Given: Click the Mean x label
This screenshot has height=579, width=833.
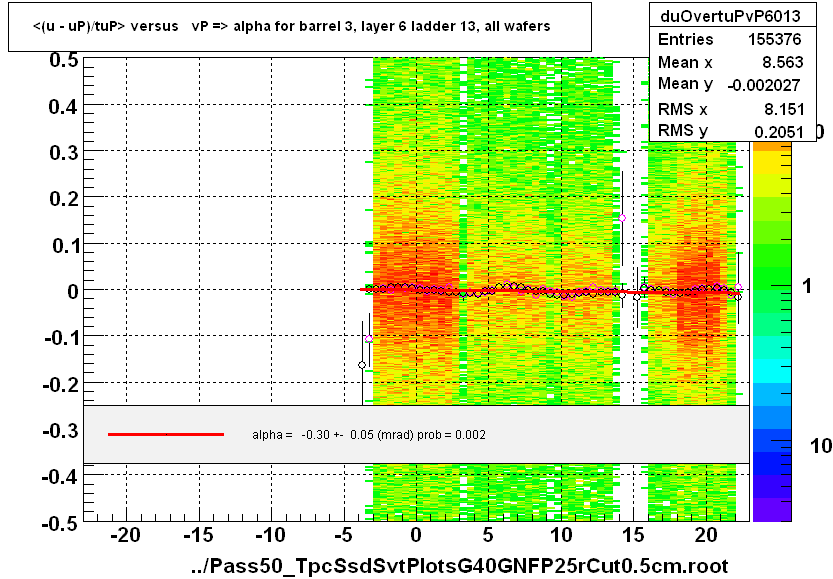Looking at the screenshot, I should click(685, 63).
